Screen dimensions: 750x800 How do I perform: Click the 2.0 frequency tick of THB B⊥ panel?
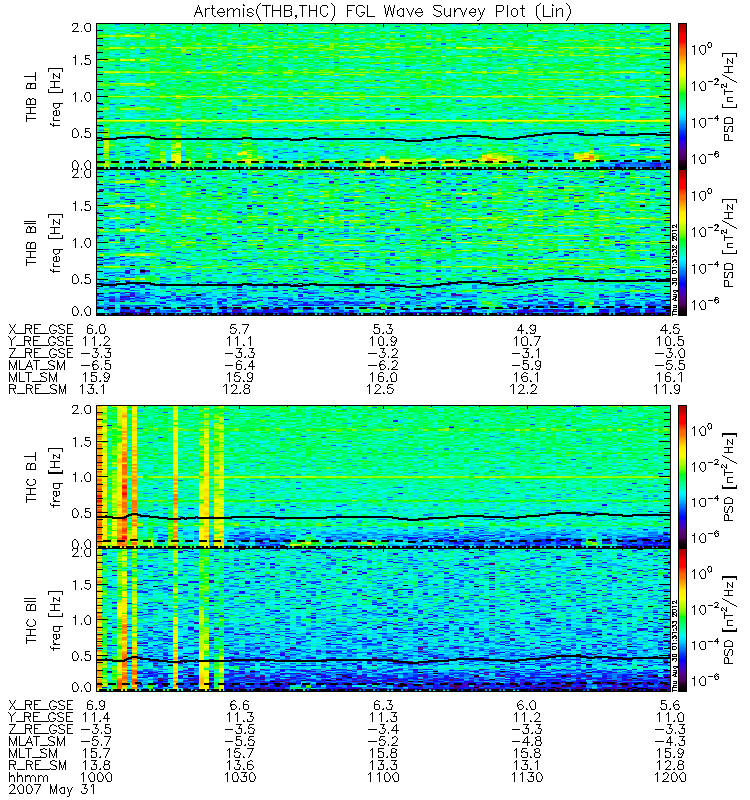point(82,28)
